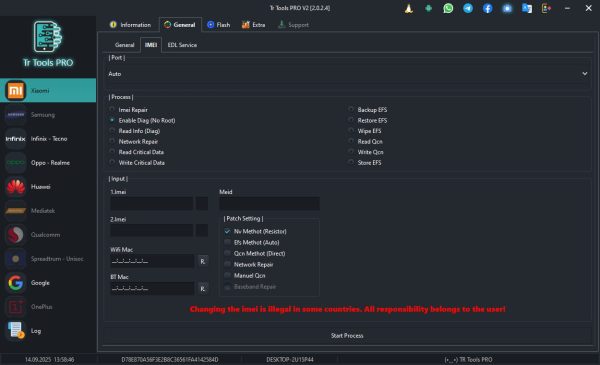Screen dimensions: 600x365
Task: Click the Facebook icon in title bar
Action: click(488, 8)
